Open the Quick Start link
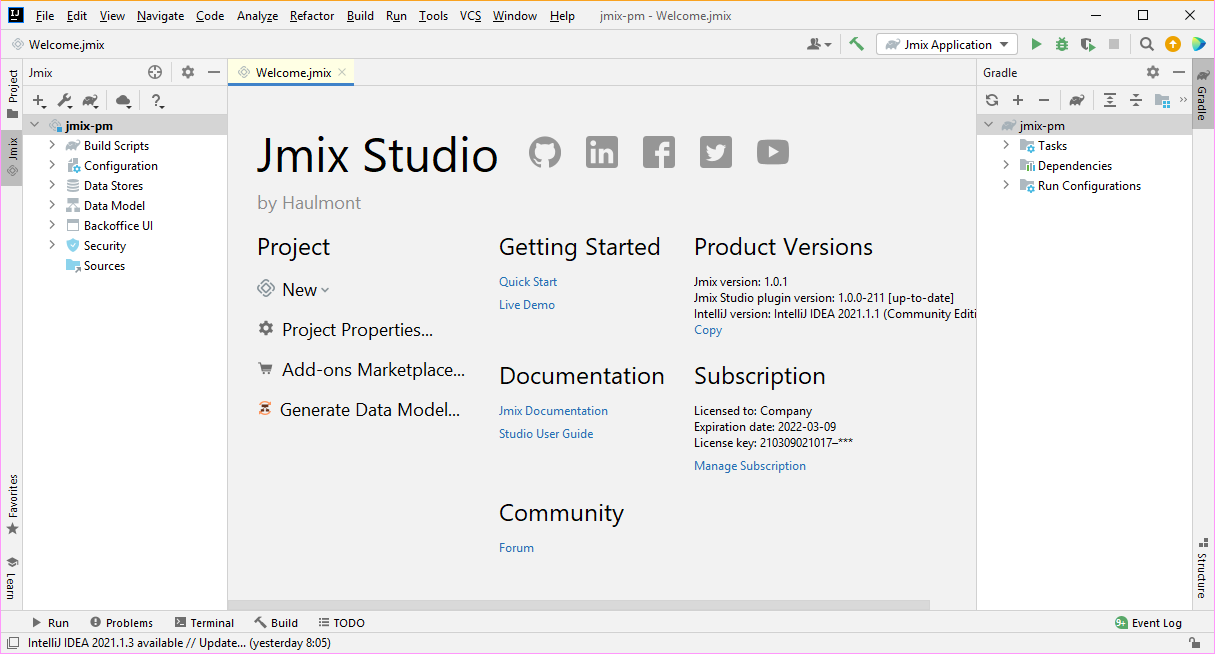The image size is (1215, 654). tap(528, 282)
